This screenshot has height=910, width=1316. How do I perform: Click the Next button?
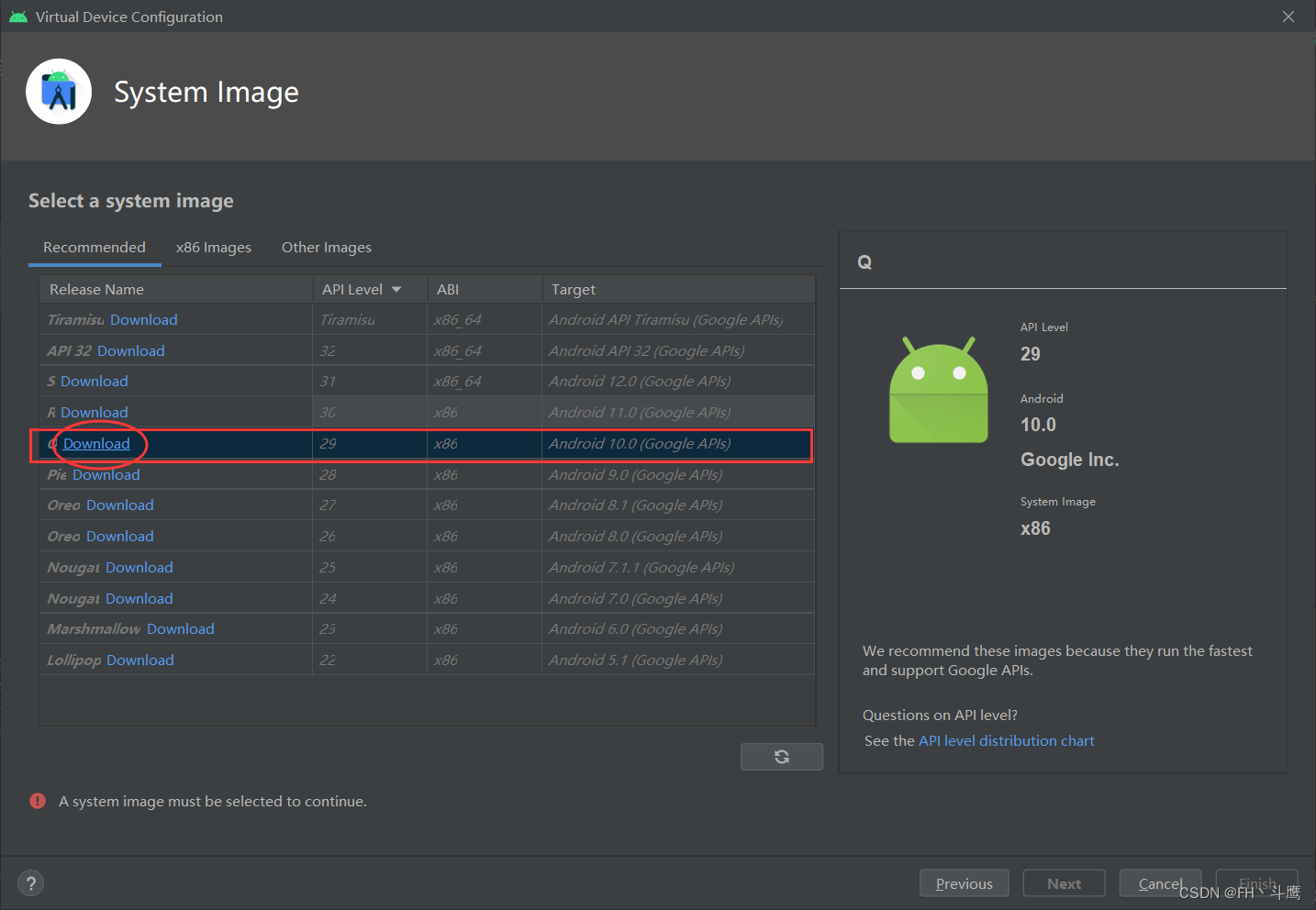[x=1065, y=883]
